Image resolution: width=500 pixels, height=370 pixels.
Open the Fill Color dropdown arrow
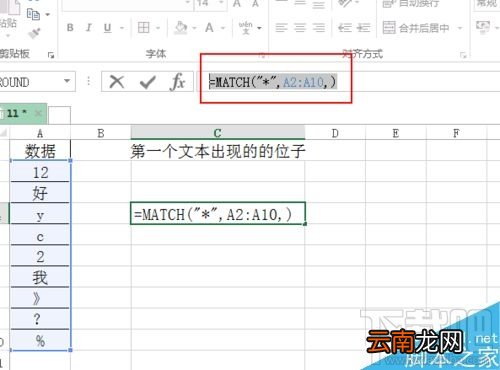tap(194, 28)
